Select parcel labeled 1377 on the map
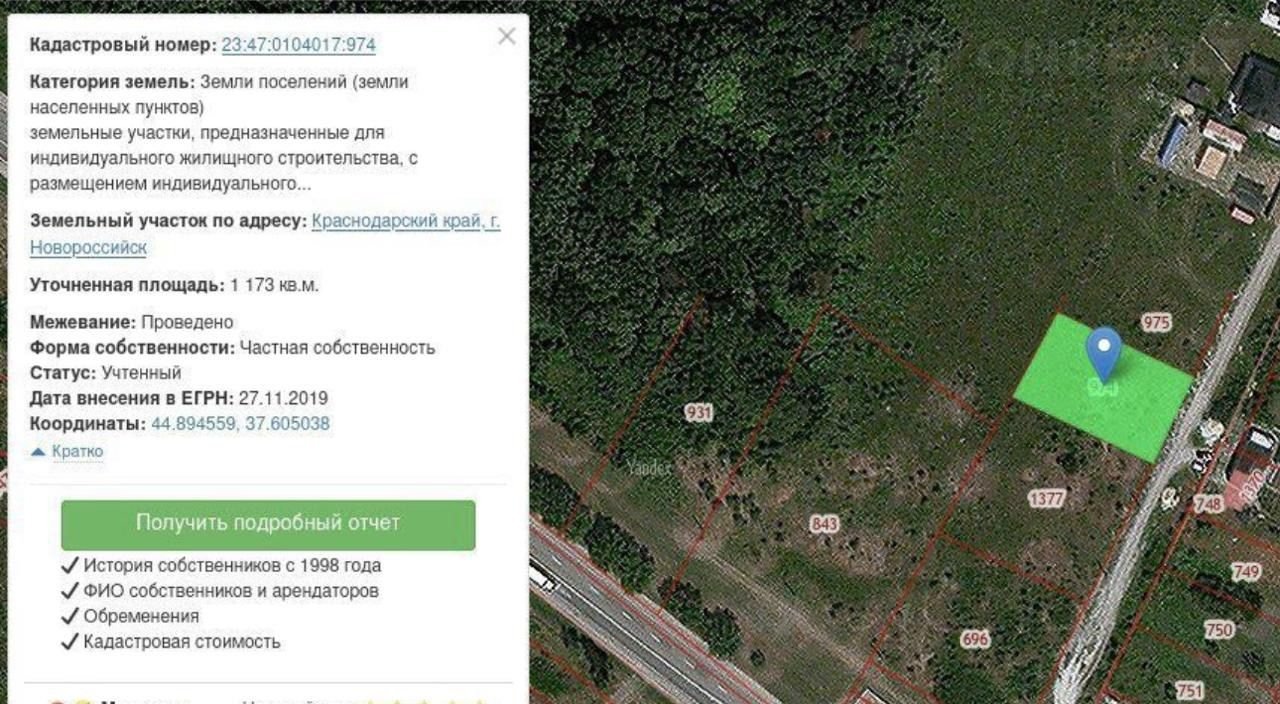 point(1047,498)
